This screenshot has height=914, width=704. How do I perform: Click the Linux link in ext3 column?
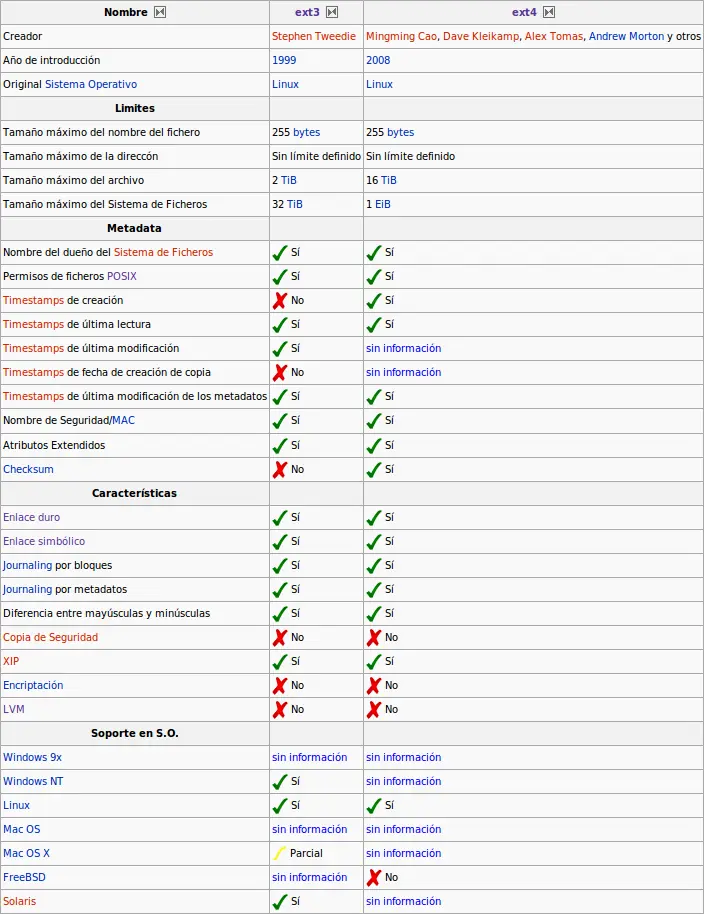click(x=285, y=84)
